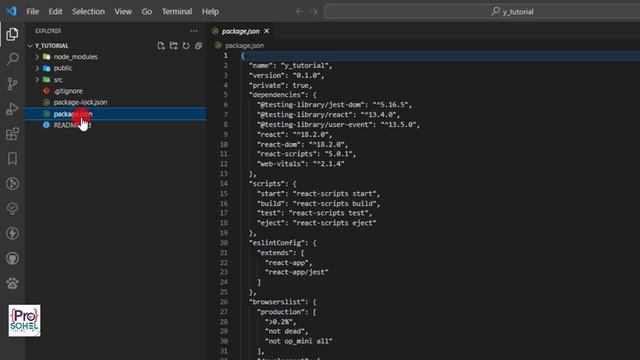Click the "react-app/jest" string
The height and width of the screenshot is (360, 640).
[x=296, y=272]
